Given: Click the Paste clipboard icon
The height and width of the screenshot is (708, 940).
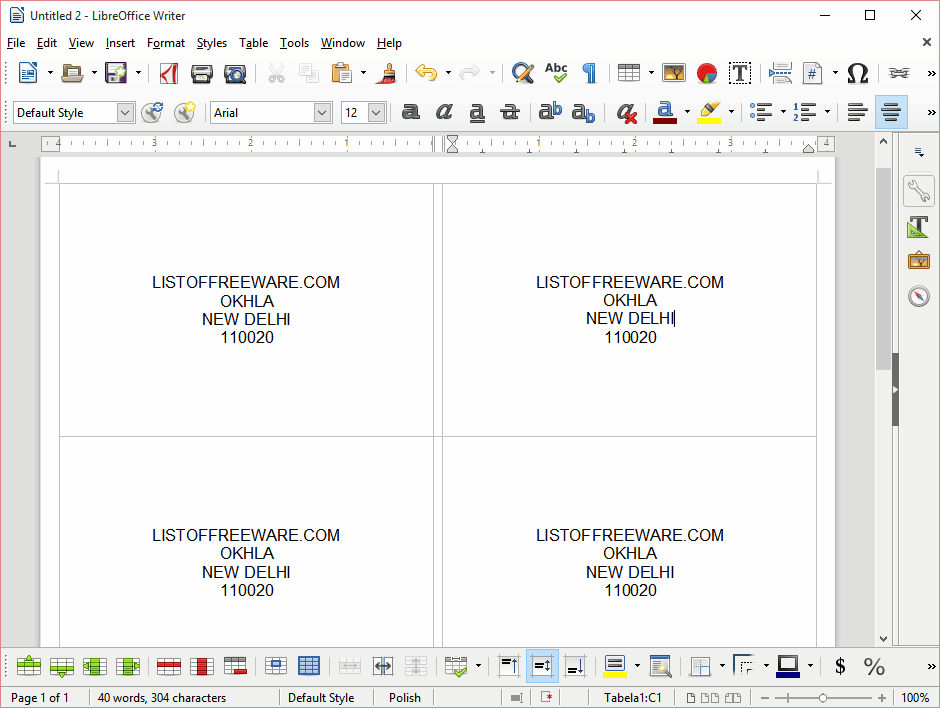Looking at the screenshot, I should 342,73.
